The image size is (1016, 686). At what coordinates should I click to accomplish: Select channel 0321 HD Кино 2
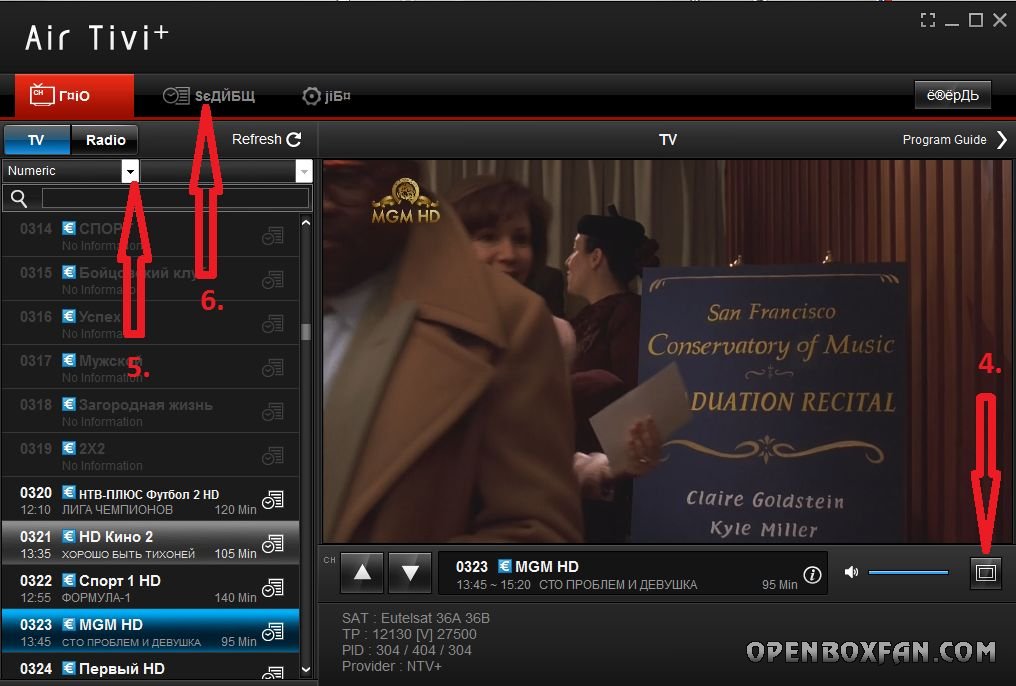pos(151,544)
